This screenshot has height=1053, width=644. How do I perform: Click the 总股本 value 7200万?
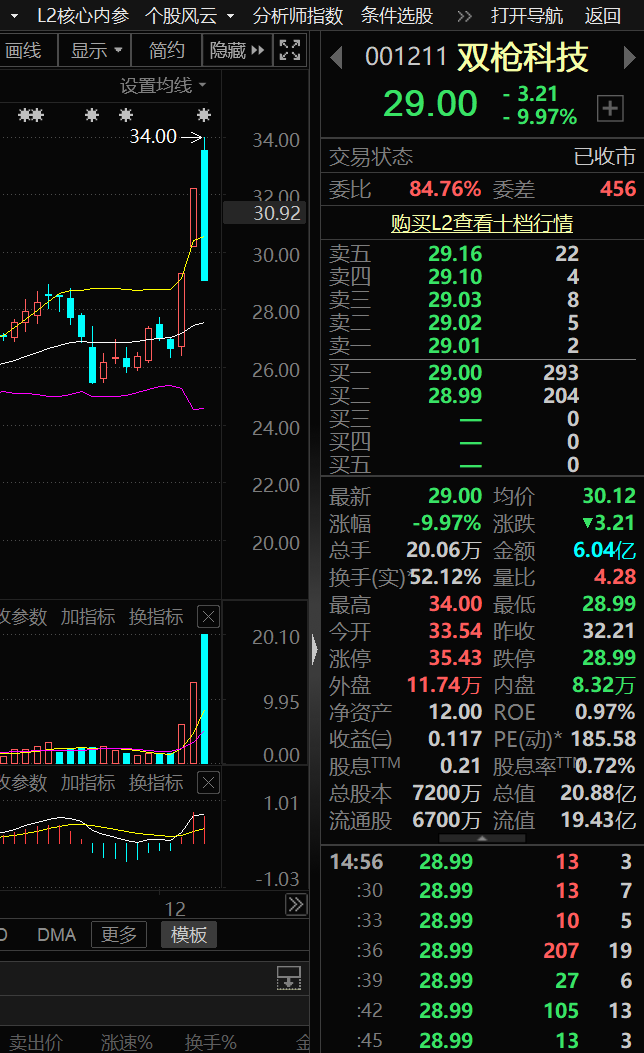[x=447, y=793]
